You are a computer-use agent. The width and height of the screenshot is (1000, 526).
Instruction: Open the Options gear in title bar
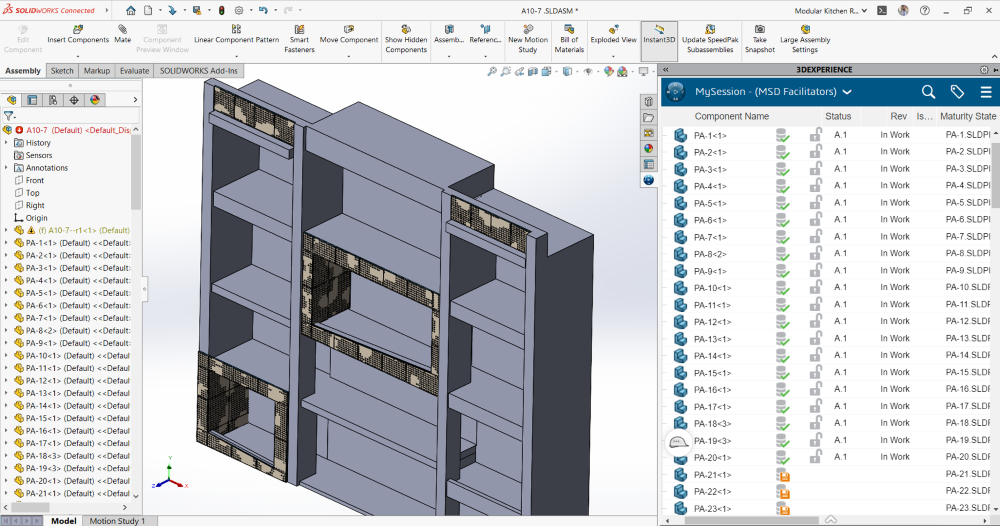click(x=239, y=10)
